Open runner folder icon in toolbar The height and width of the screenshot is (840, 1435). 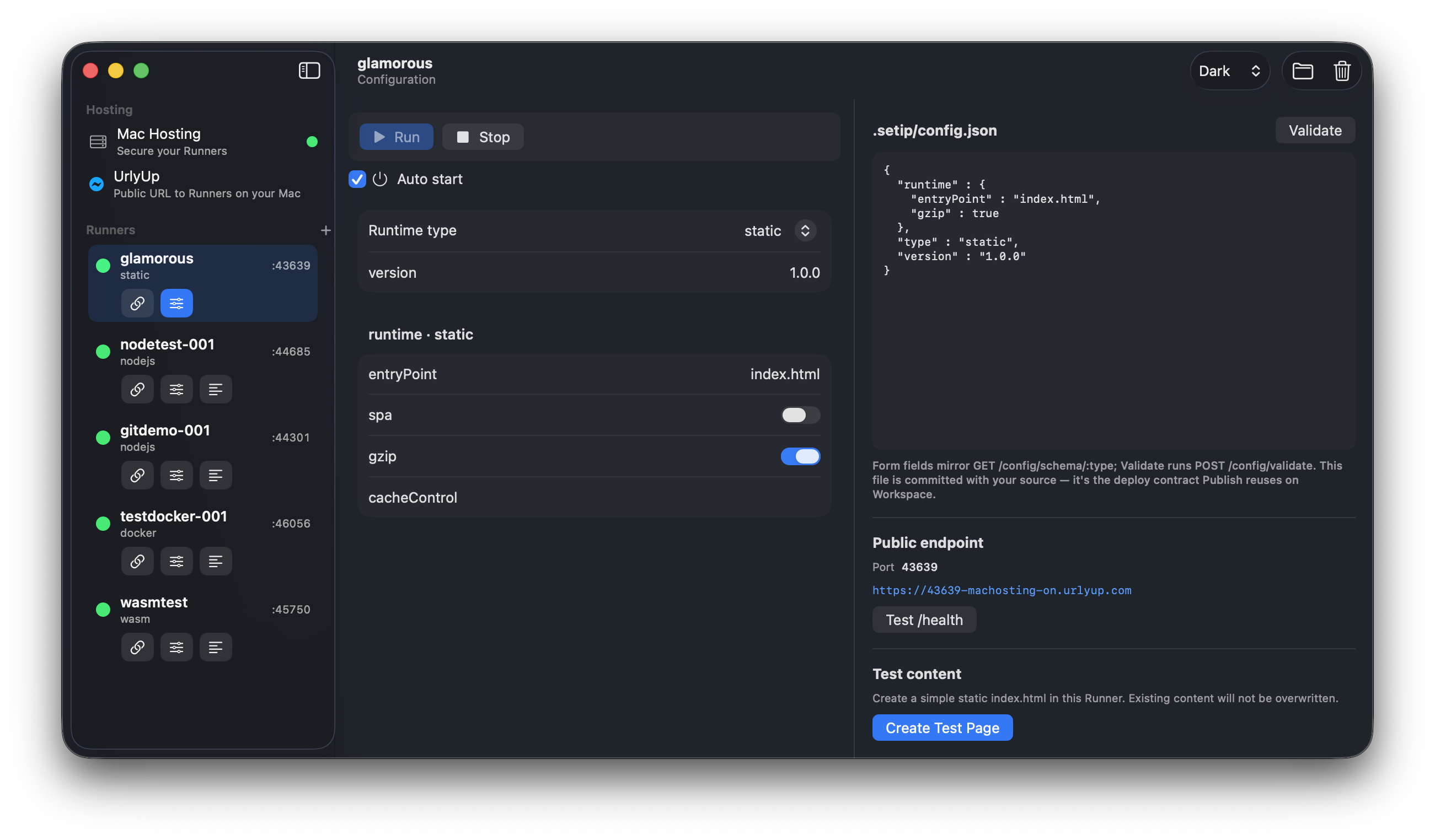point(1303,71)
